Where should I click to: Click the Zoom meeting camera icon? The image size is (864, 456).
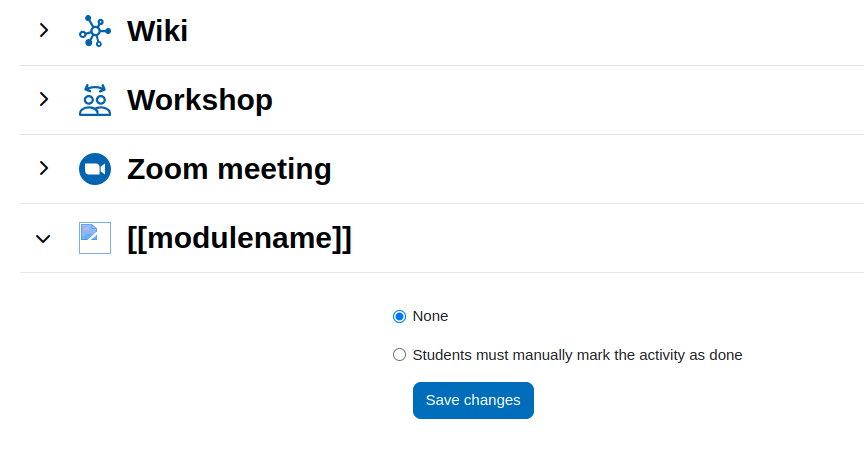point(95,169)
